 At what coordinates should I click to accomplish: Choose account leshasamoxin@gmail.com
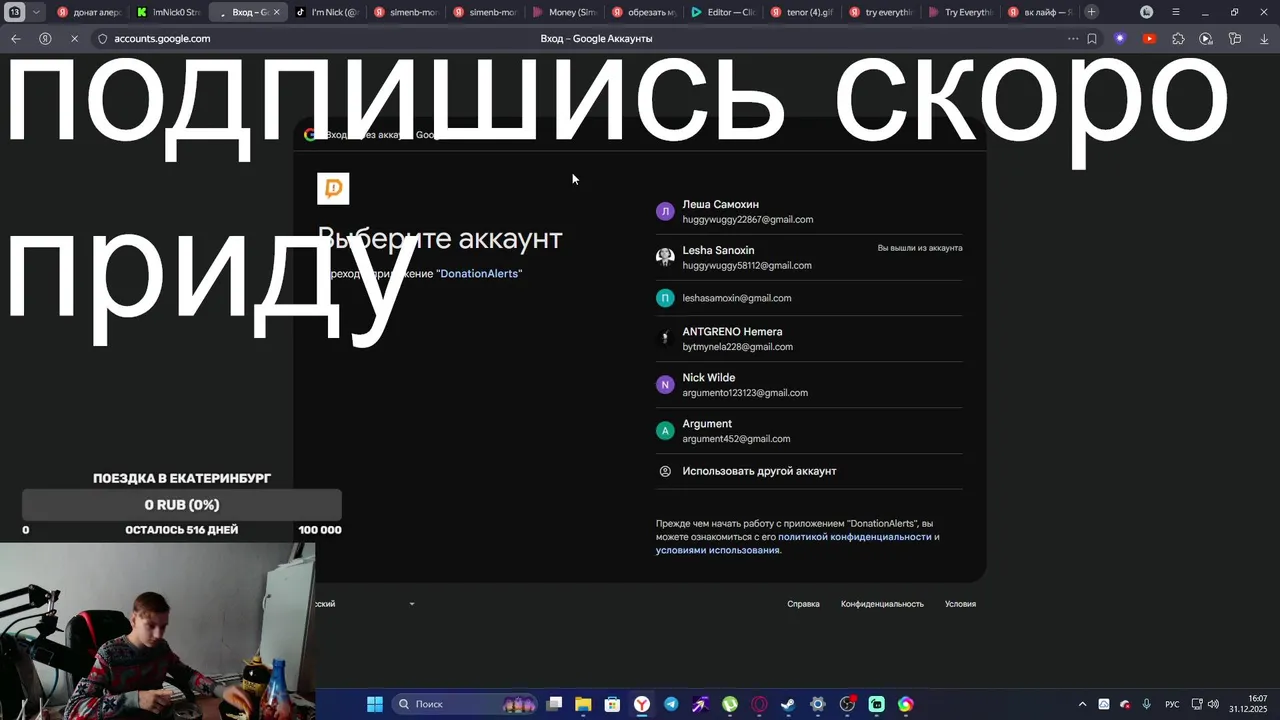click(809, 298)
